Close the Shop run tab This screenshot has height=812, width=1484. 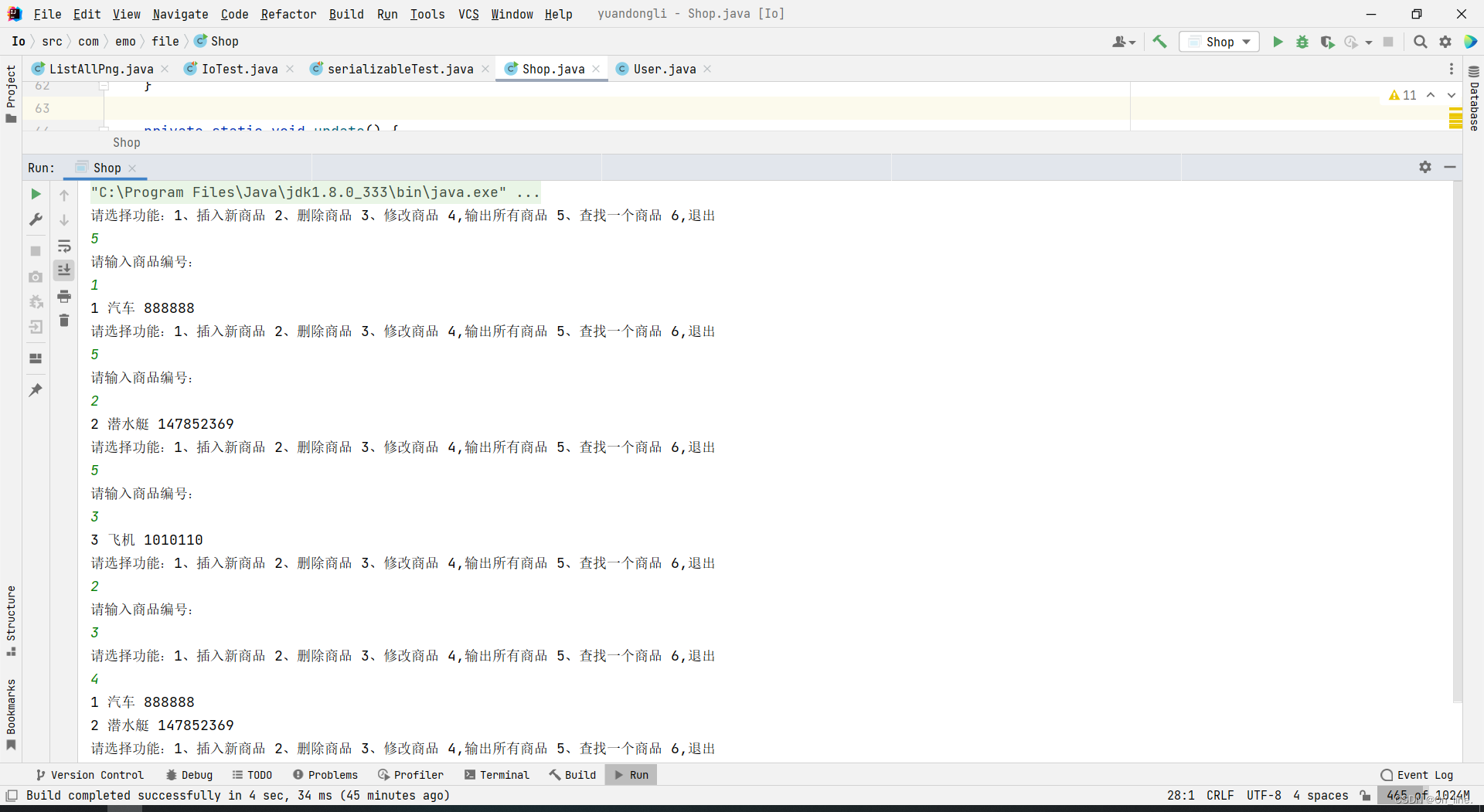(x=132, y=168)
